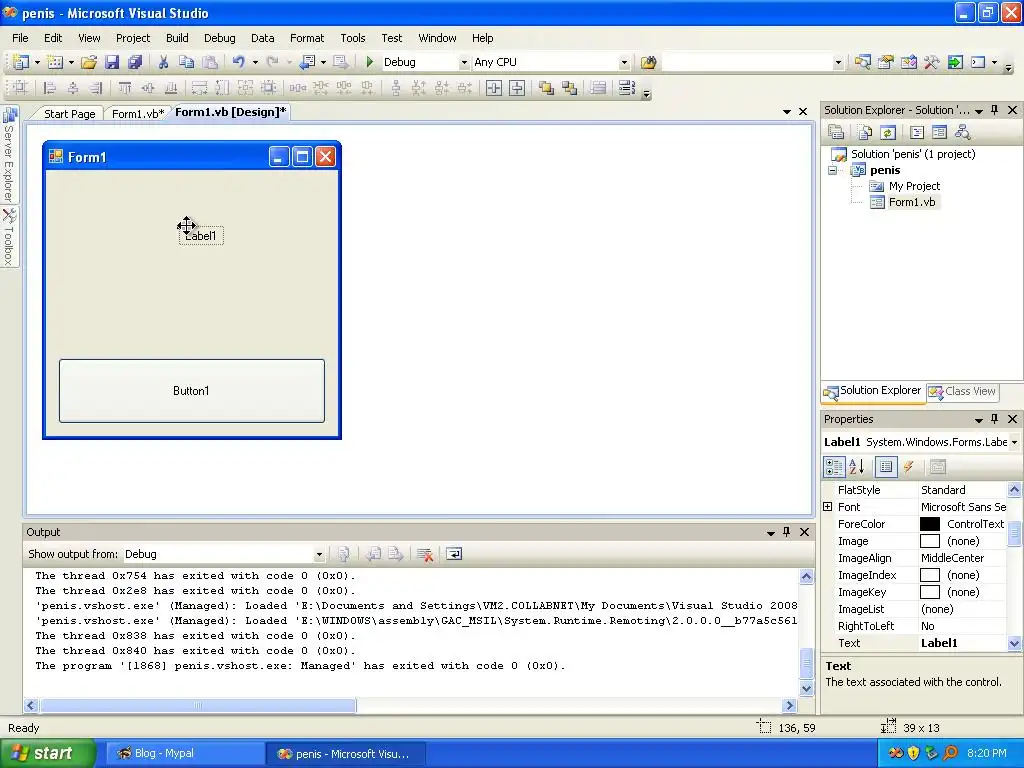Select the Label1 control on the form

[x=201, y=236]
